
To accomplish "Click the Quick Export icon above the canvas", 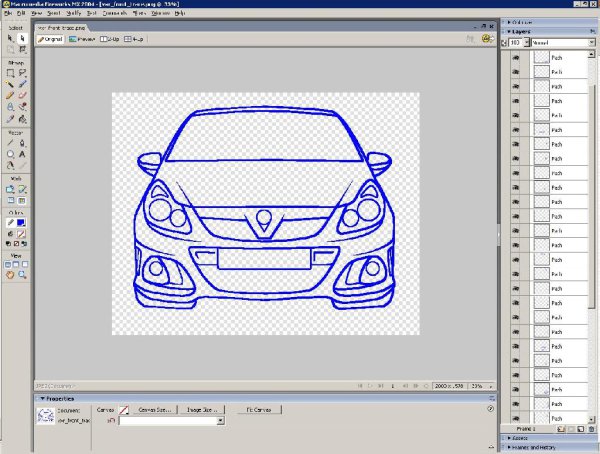I will coord(486,39).
